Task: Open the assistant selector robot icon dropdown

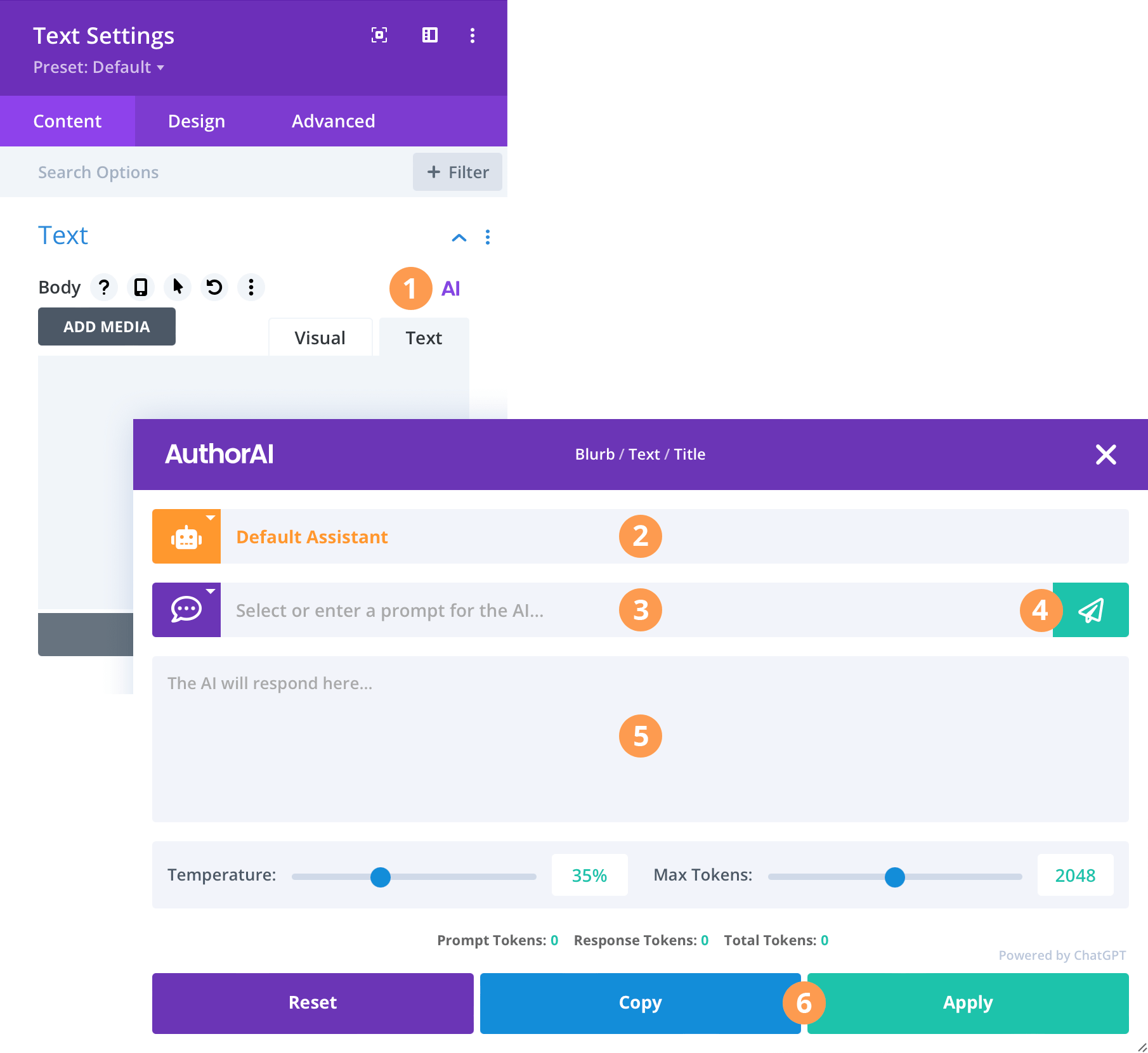Action: pos(186,536)
